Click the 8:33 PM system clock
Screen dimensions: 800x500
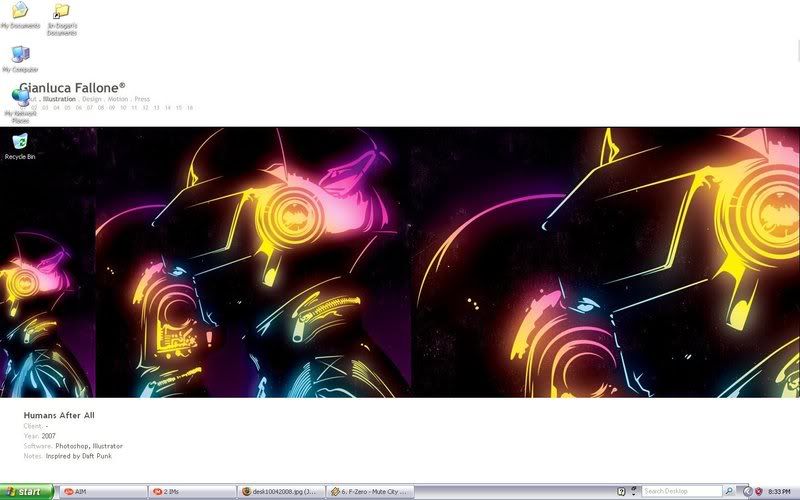tap(780, 492)
